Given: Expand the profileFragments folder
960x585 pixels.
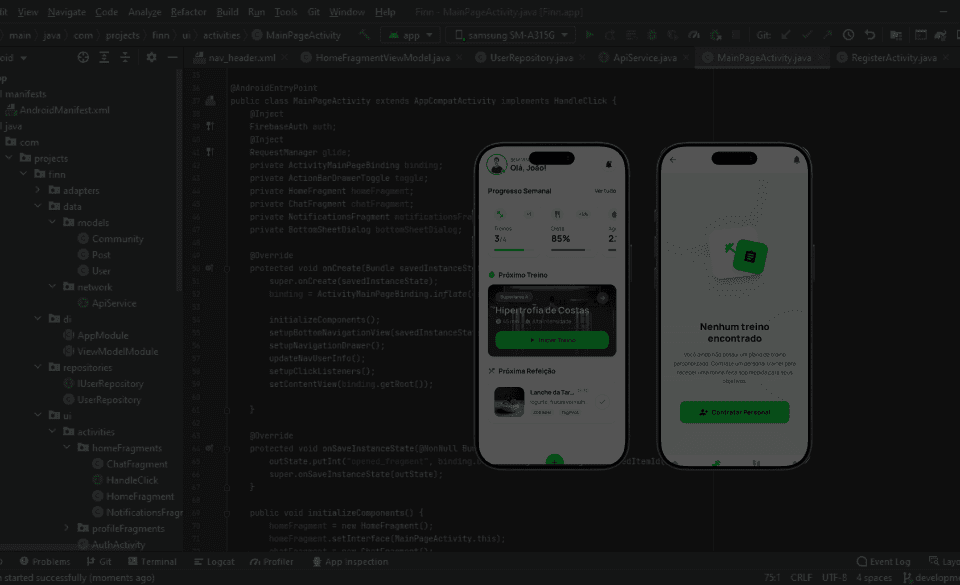Looking at the screenshot, I should point(67,528).
